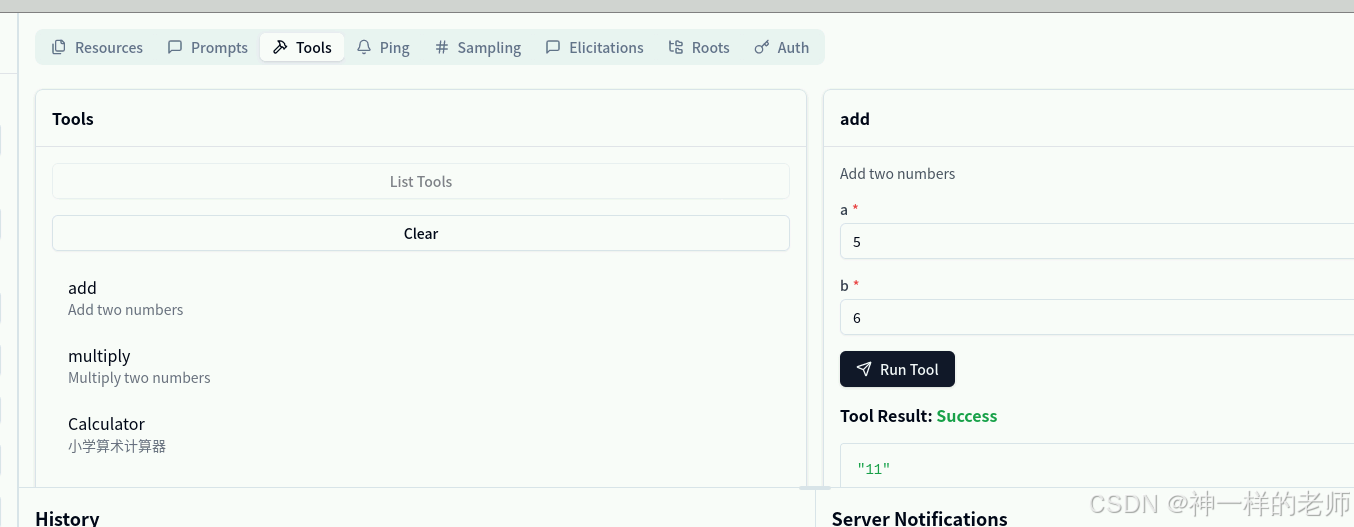Click the paper plane icon in Run Tool

coord(864,369)
